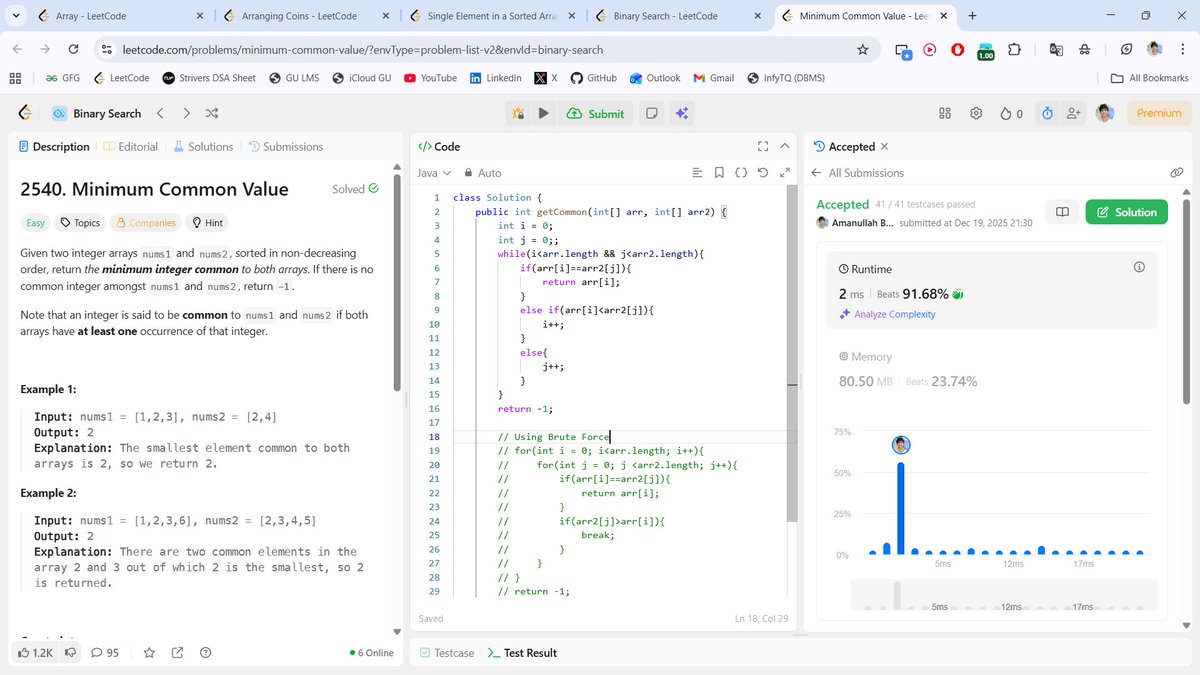Favorite the problem with the star
1200x675 pixels.
pyautogui.click(x=149, y=652)
